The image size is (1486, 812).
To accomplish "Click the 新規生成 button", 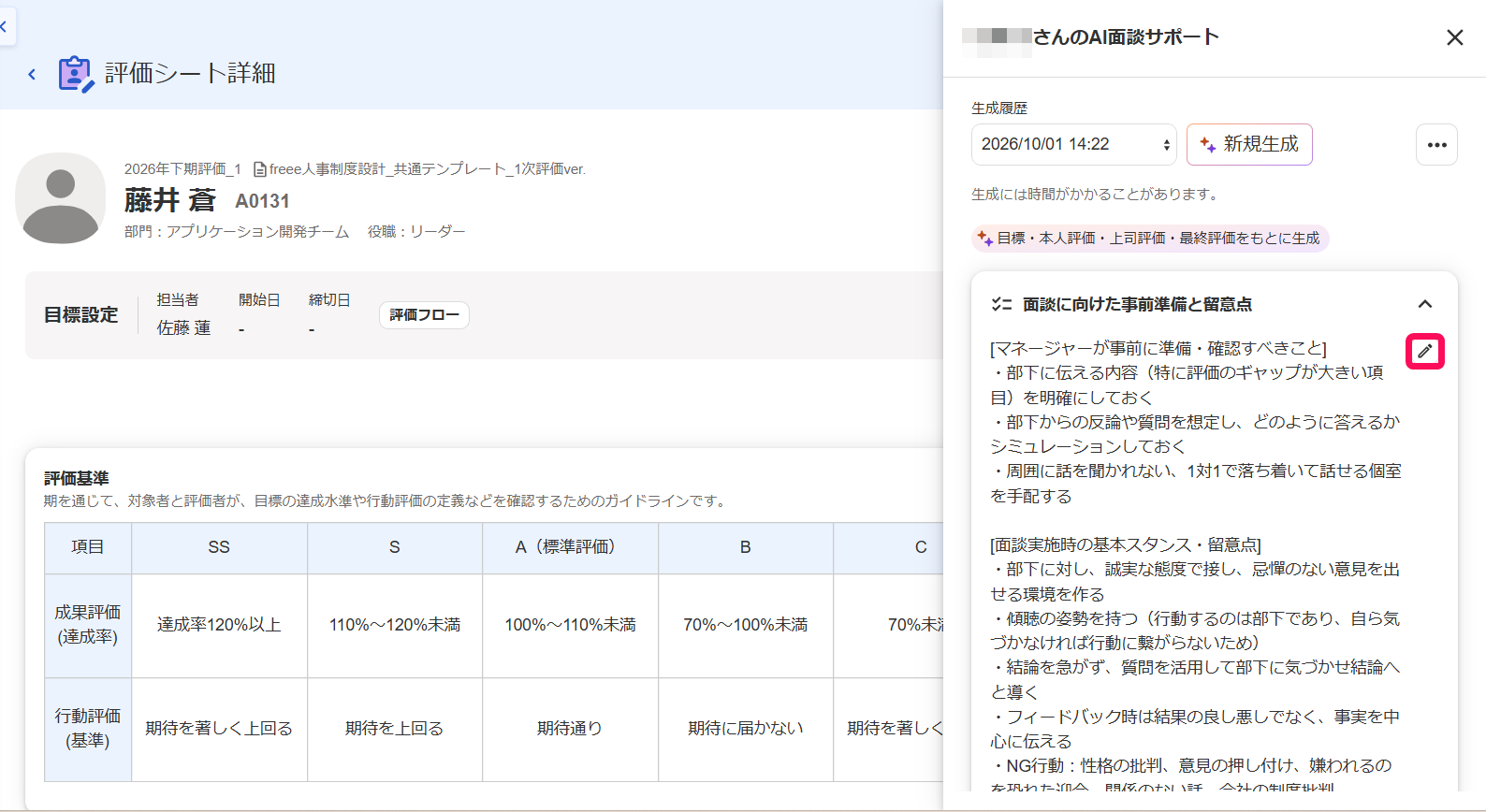I will click(1249, 144).
